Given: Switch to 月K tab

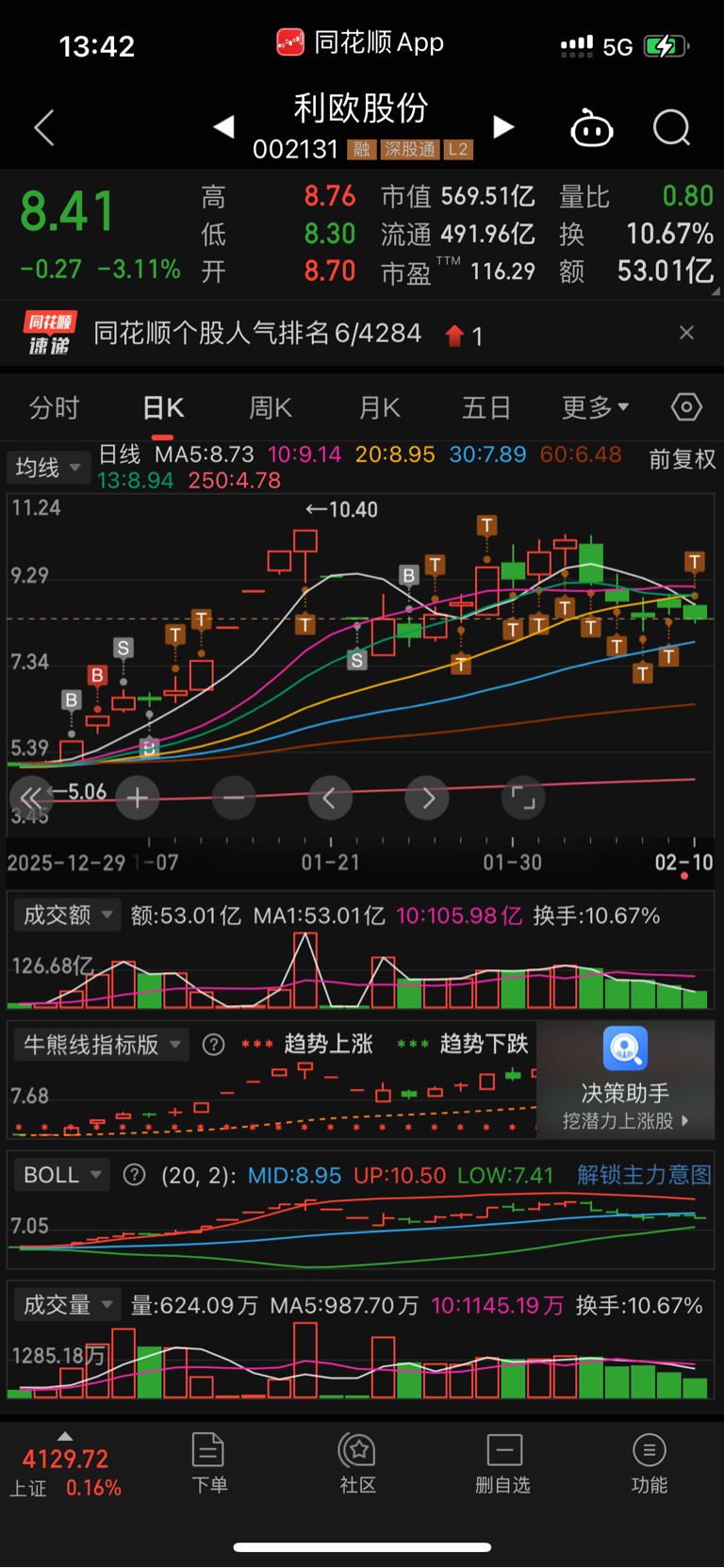Looking at the screenshot, I should click(380, 408).
